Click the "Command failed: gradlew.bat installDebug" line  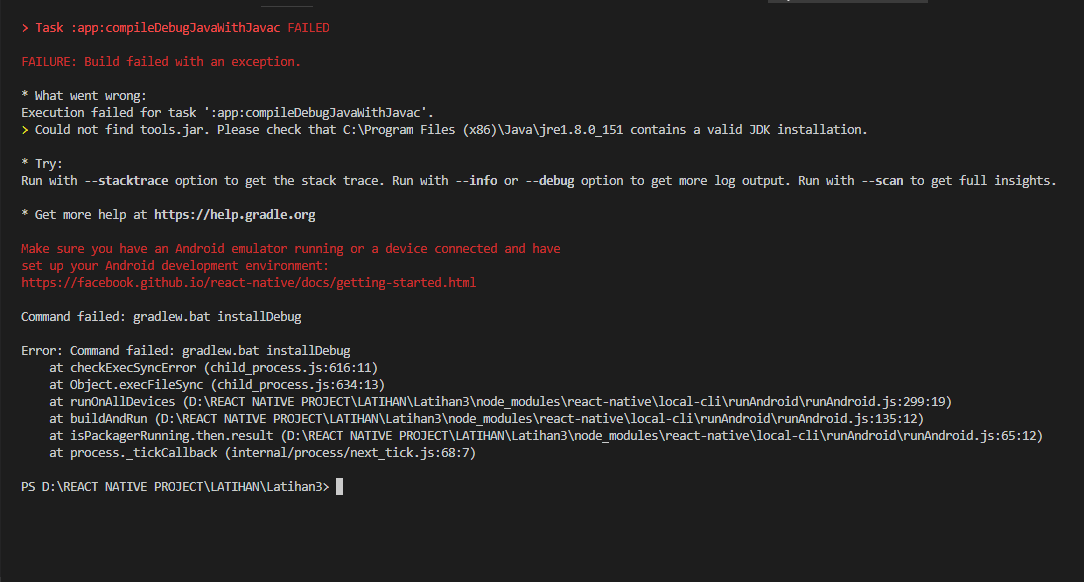161,317
